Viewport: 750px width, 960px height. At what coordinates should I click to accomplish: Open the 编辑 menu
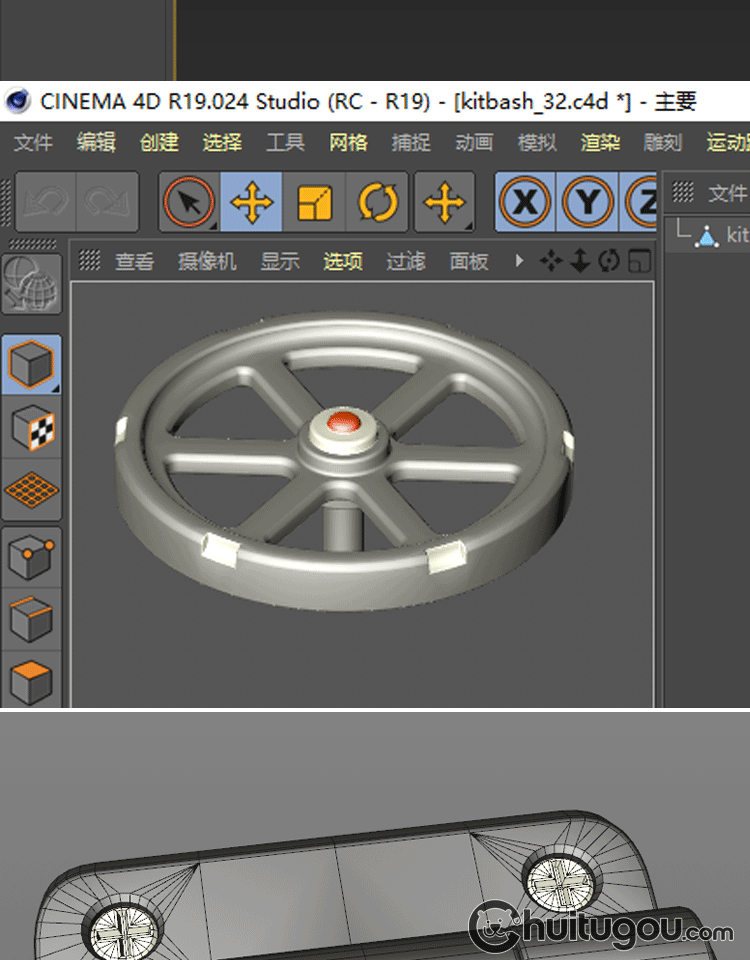click(96, 143)
